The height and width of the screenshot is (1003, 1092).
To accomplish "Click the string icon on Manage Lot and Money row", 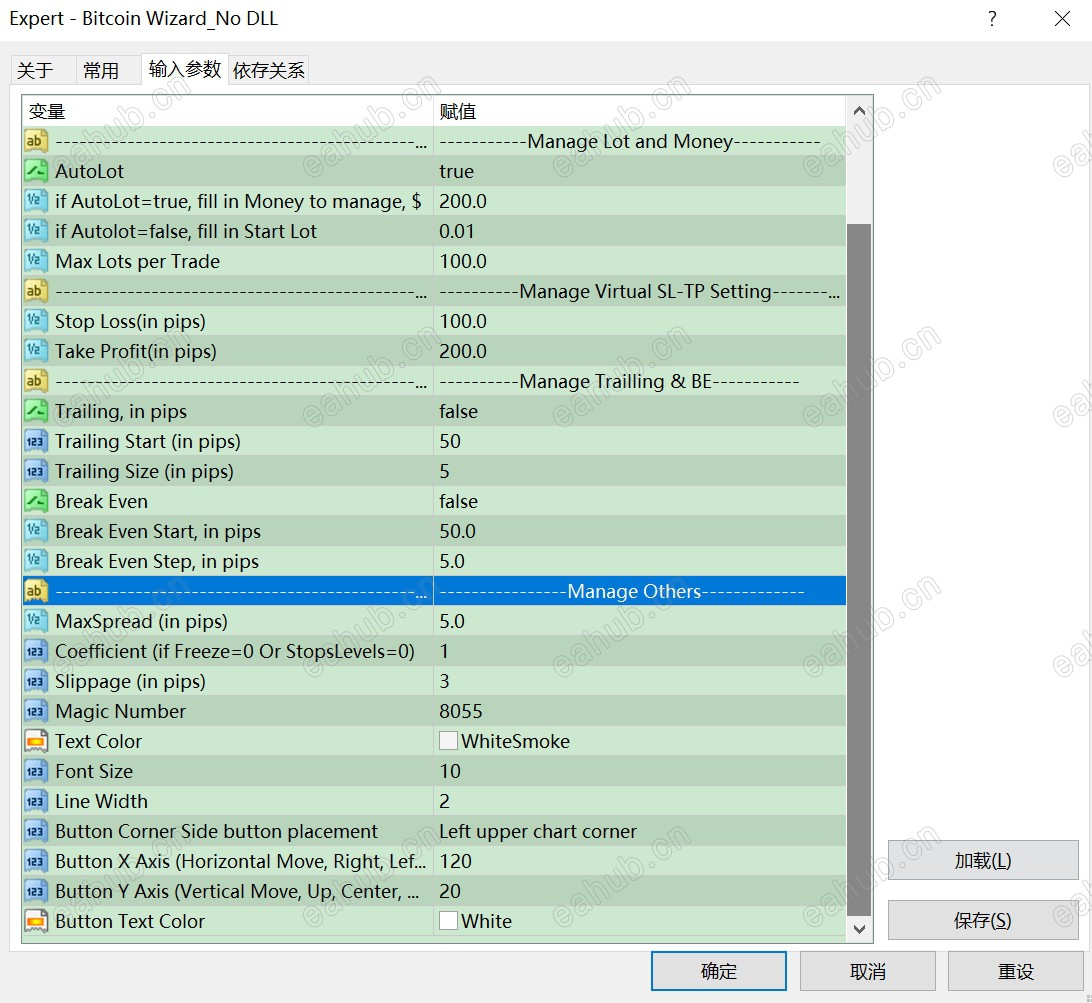I will [x=36, y=141].
